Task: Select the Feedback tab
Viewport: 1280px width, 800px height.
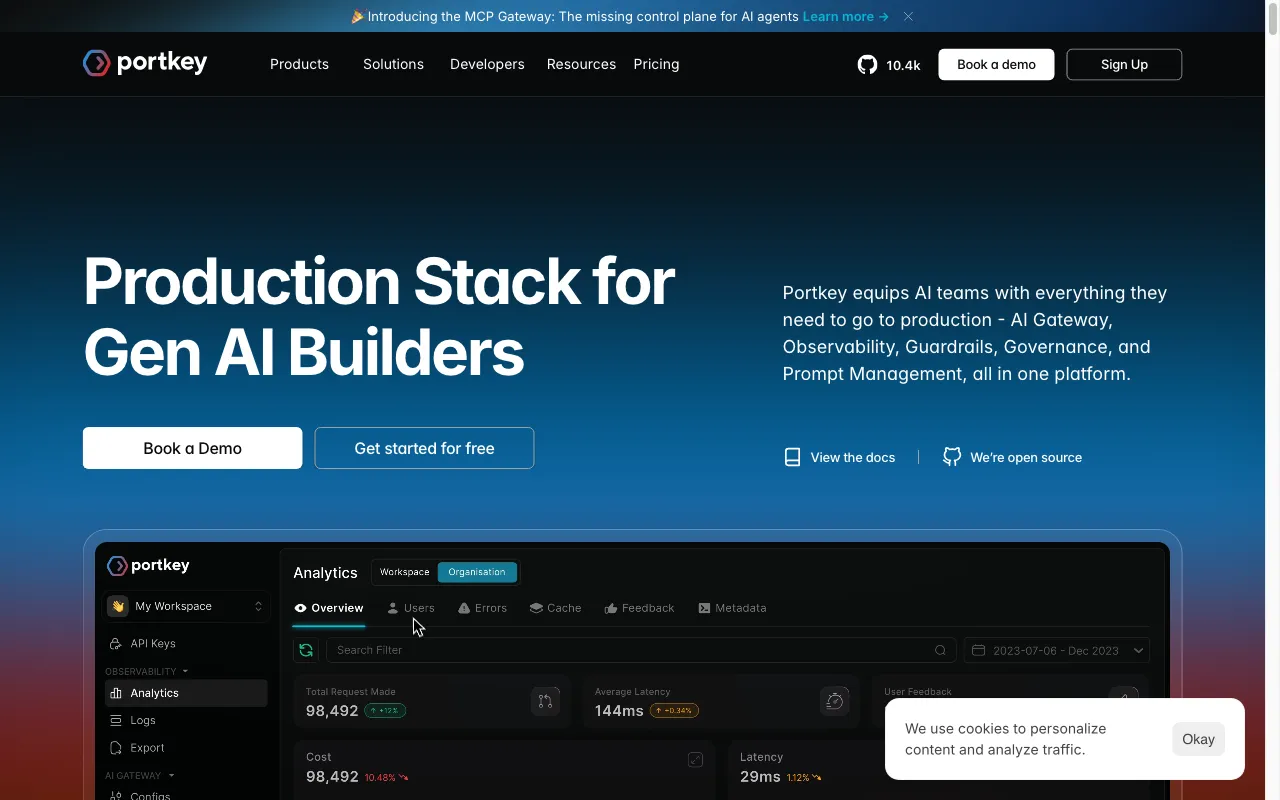Action: click(639, 608)
